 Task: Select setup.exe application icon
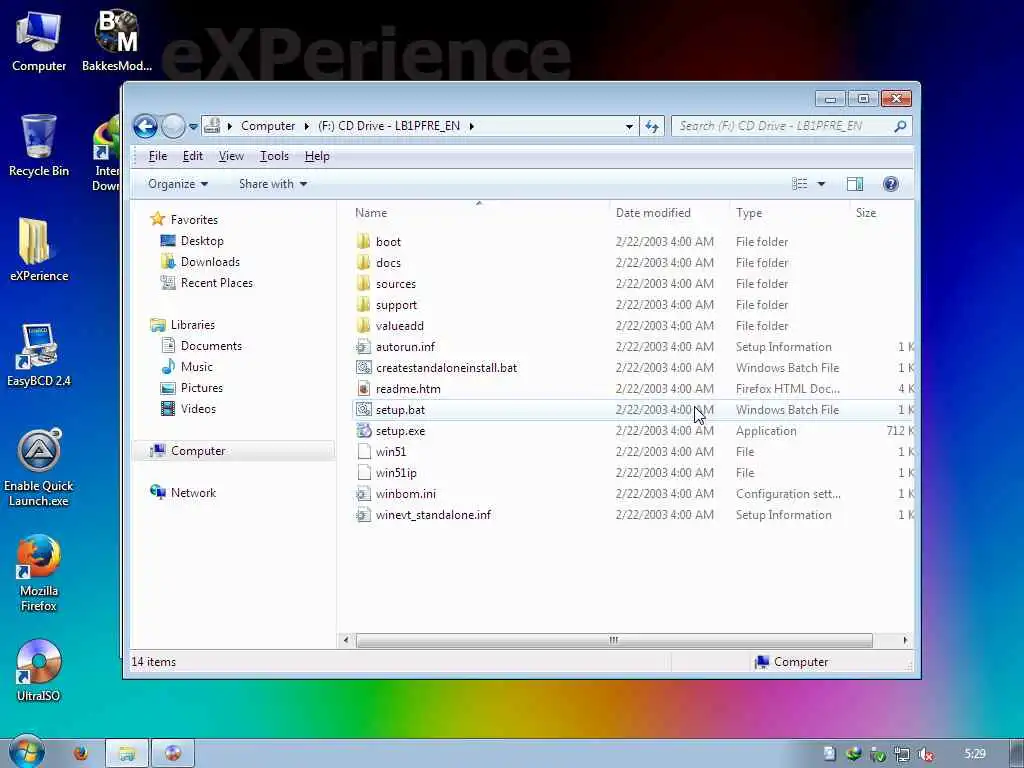coord(364,430)
